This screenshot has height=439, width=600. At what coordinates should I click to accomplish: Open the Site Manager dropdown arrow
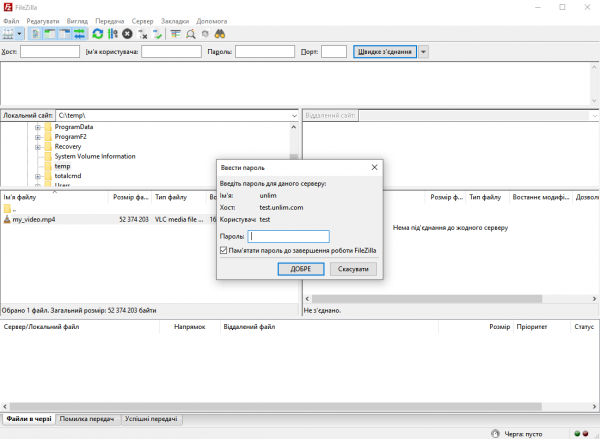click(21, 34)
